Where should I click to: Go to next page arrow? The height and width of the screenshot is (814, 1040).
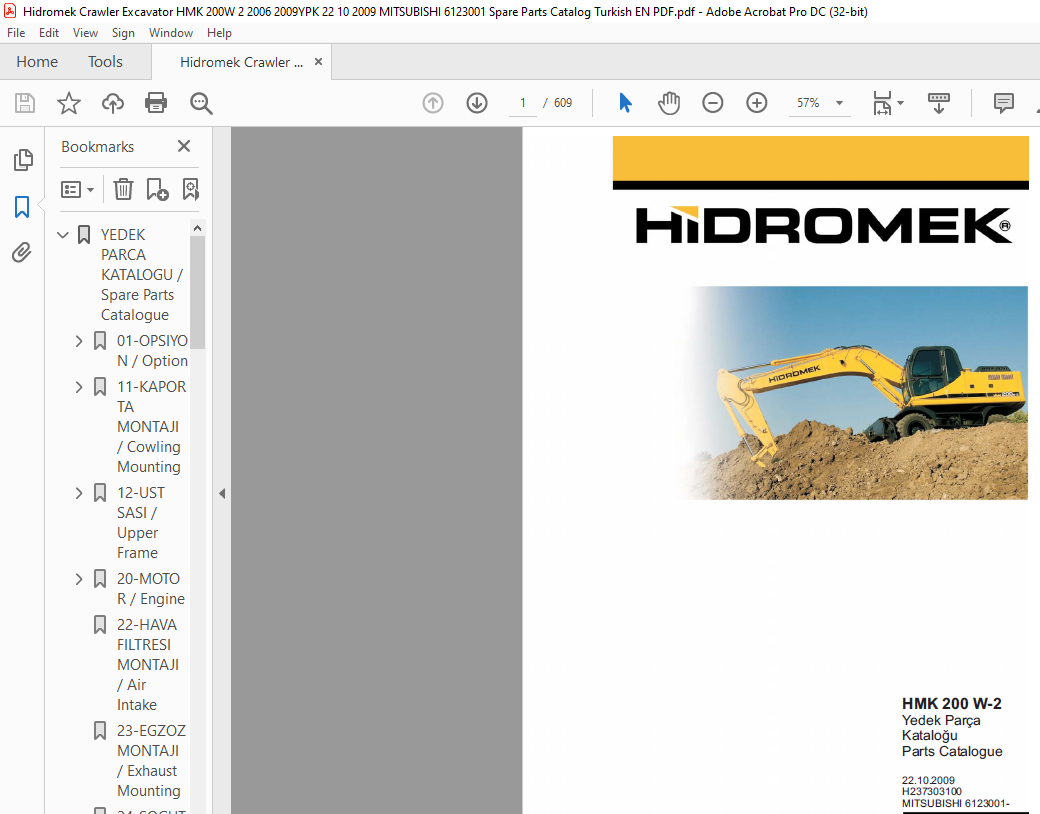point(477,103)
